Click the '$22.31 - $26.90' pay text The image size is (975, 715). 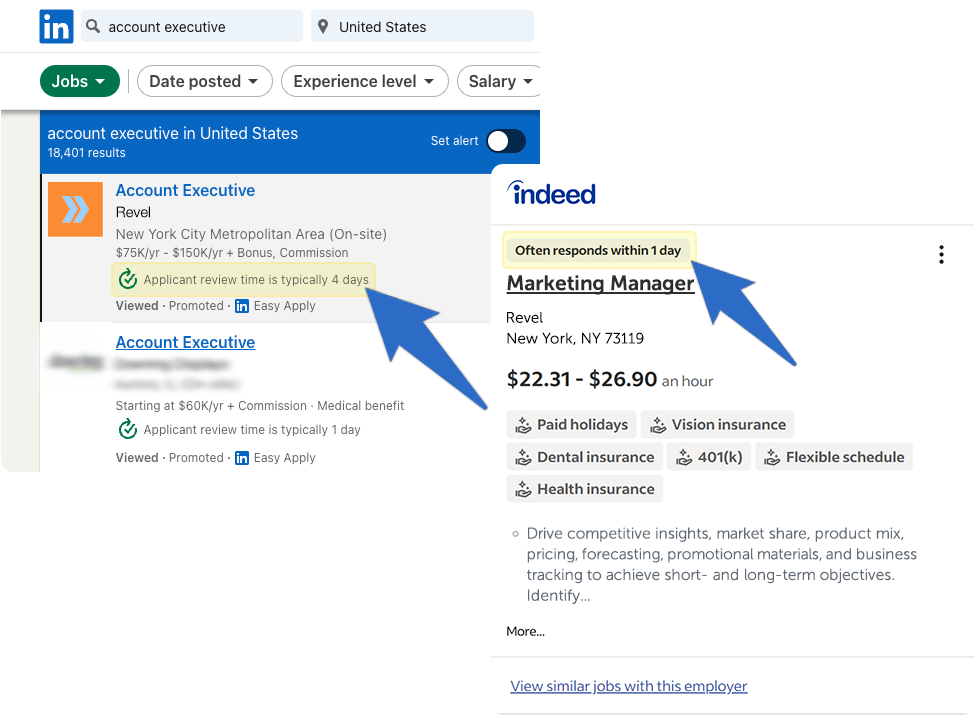pos(582,379)
